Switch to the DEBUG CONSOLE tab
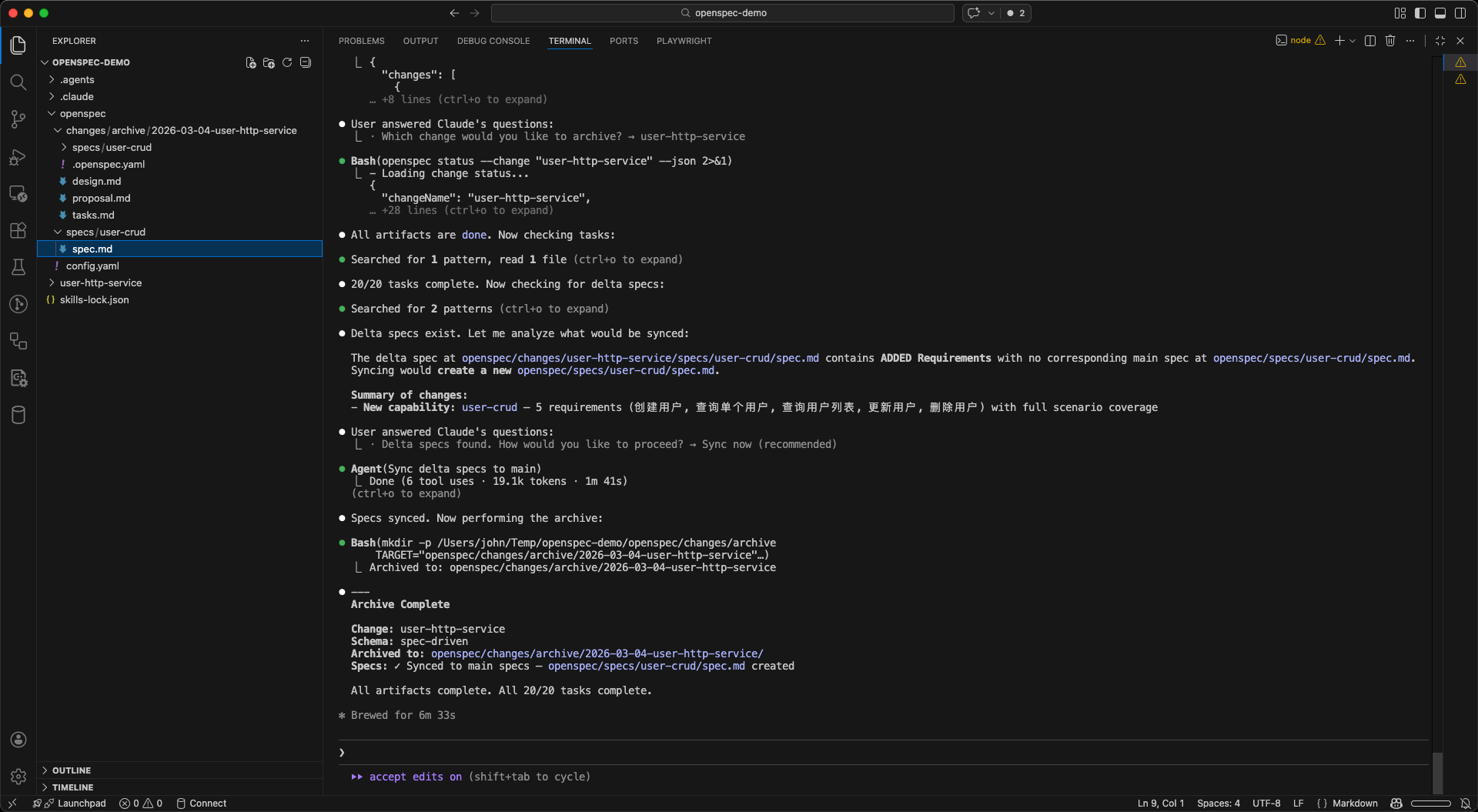The width and height of the screenshot is (1478, 812). coord(493,41)
